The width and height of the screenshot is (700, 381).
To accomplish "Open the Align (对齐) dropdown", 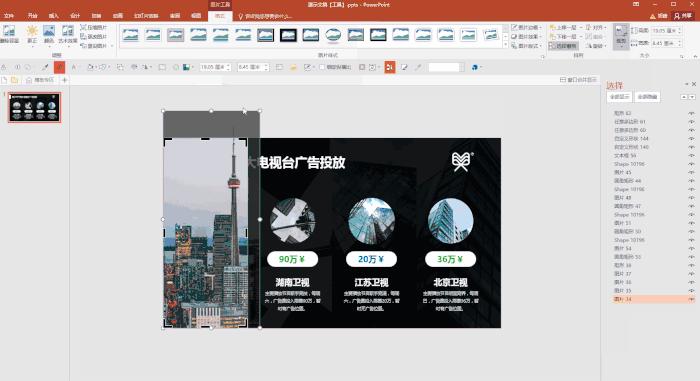I will coord(595,28).
